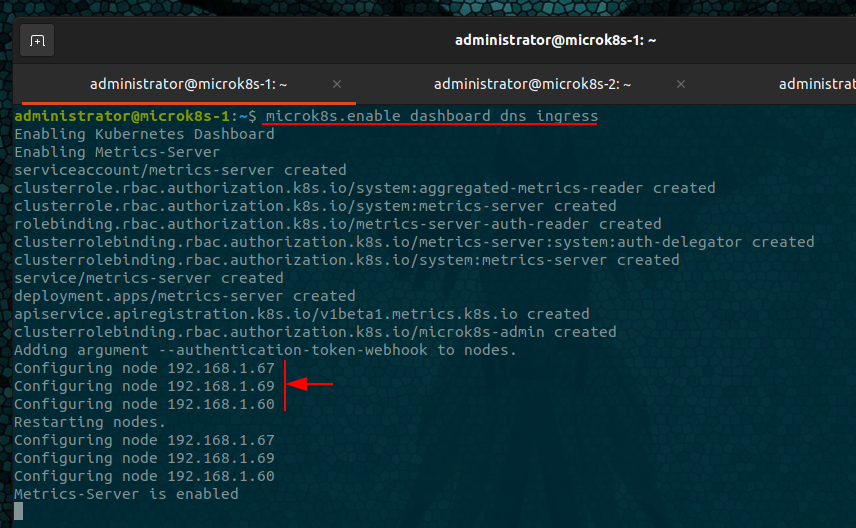
Task: Click the apiservice v1beta1.metrics.k8s.io created line
Action: click(x=302, y=315)
